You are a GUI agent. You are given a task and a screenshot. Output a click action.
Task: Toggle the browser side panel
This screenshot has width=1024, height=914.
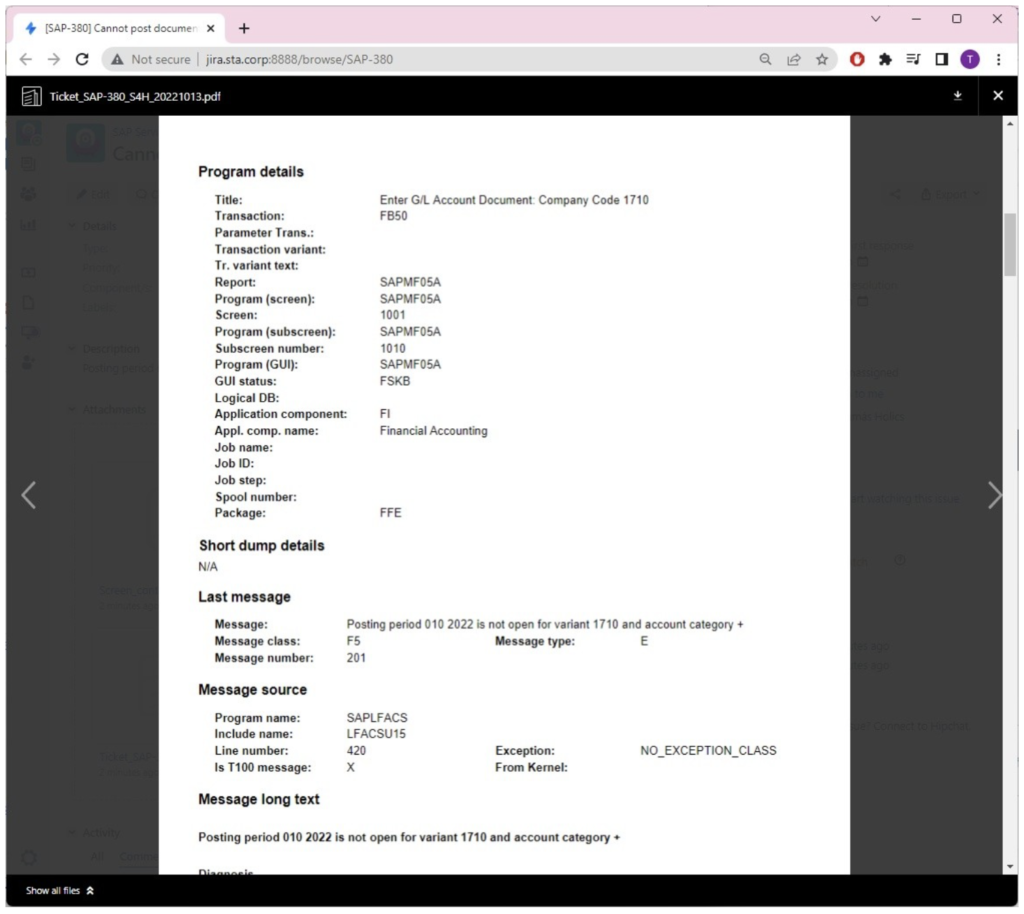pos(941,59)
